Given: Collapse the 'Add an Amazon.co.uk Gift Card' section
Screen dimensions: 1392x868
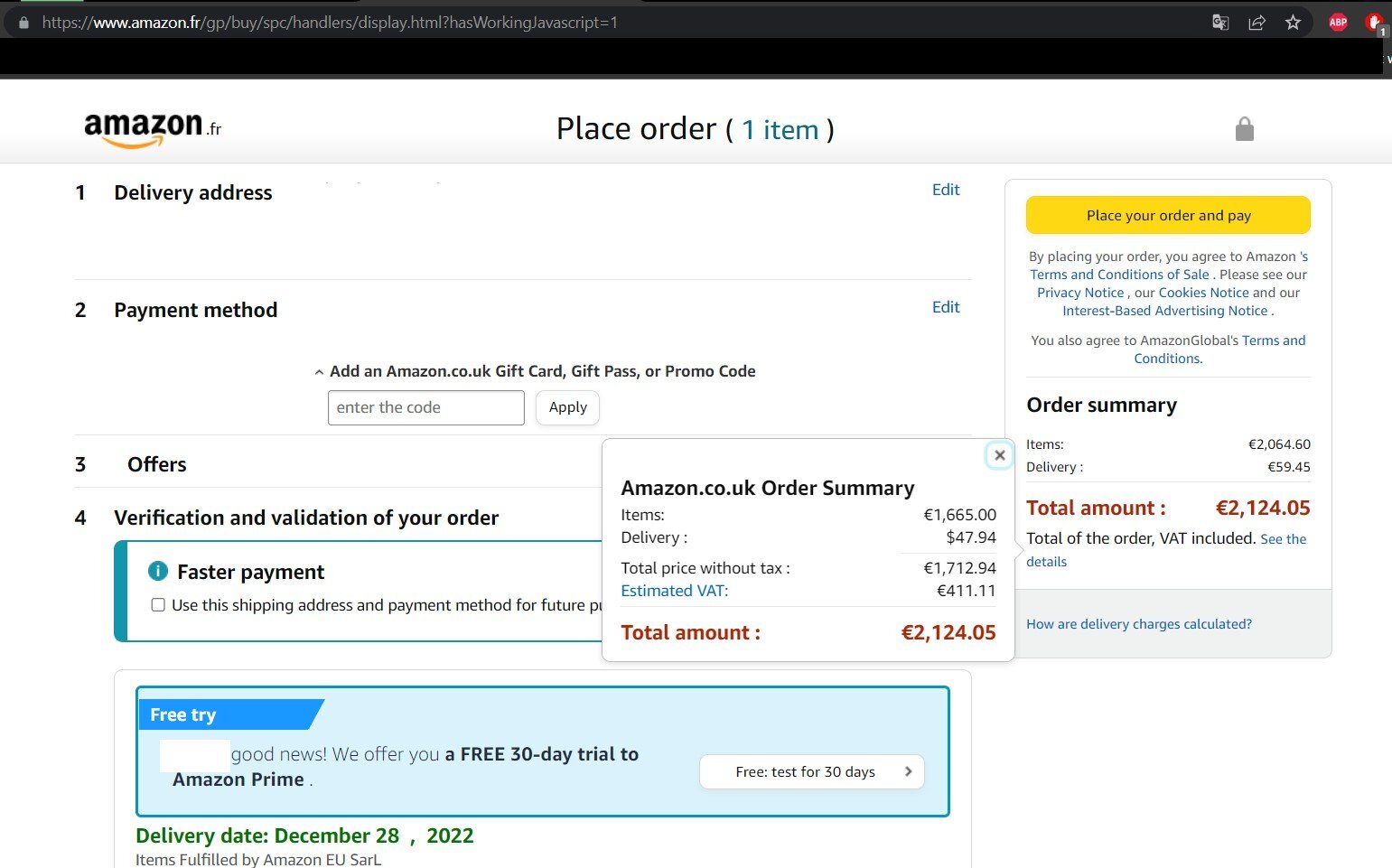Looking at the screenshot, I should (319, 372).
